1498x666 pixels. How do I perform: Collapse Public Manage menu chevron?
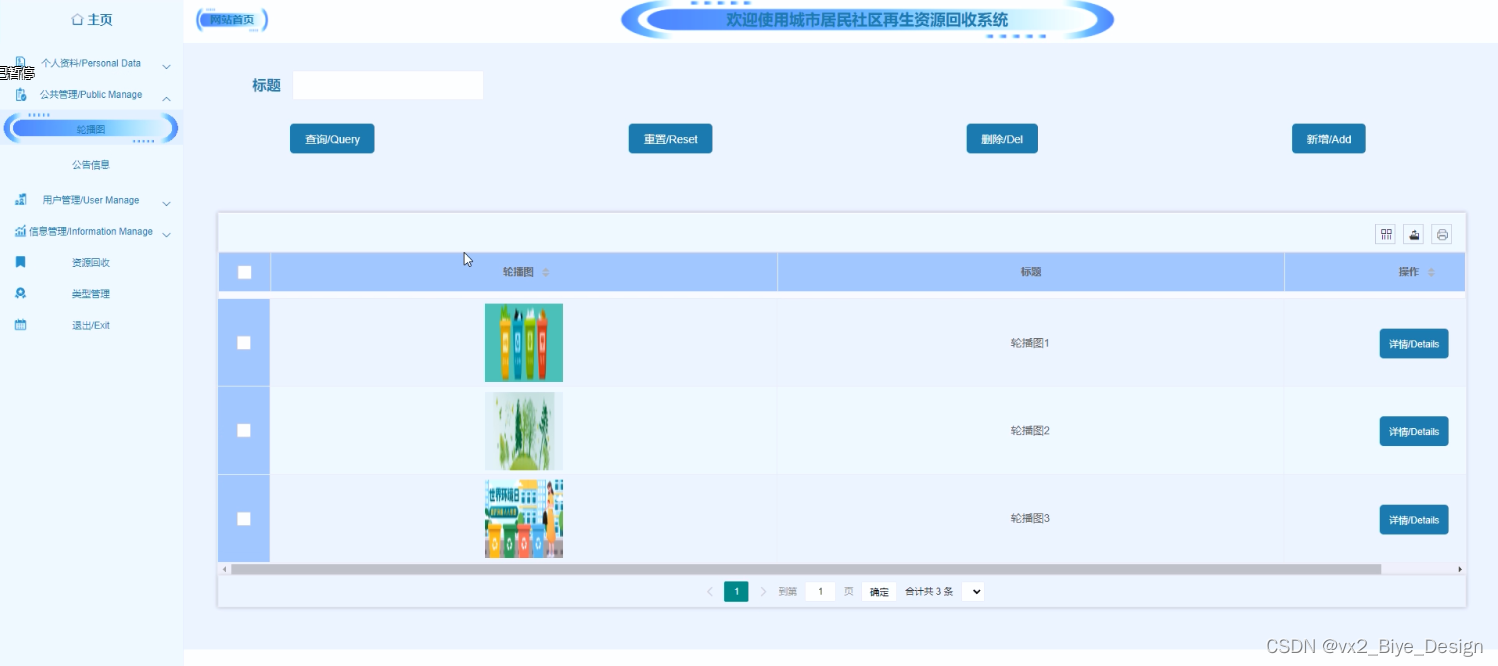pyautogui.click(x=167, y=98)
